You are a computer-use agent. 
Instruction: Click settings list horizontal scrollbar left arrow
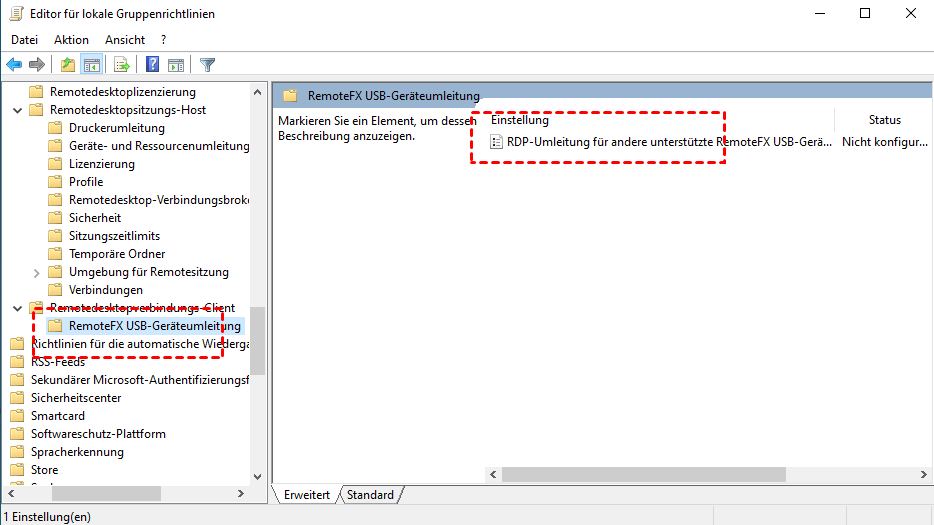[x=493, y=474]
